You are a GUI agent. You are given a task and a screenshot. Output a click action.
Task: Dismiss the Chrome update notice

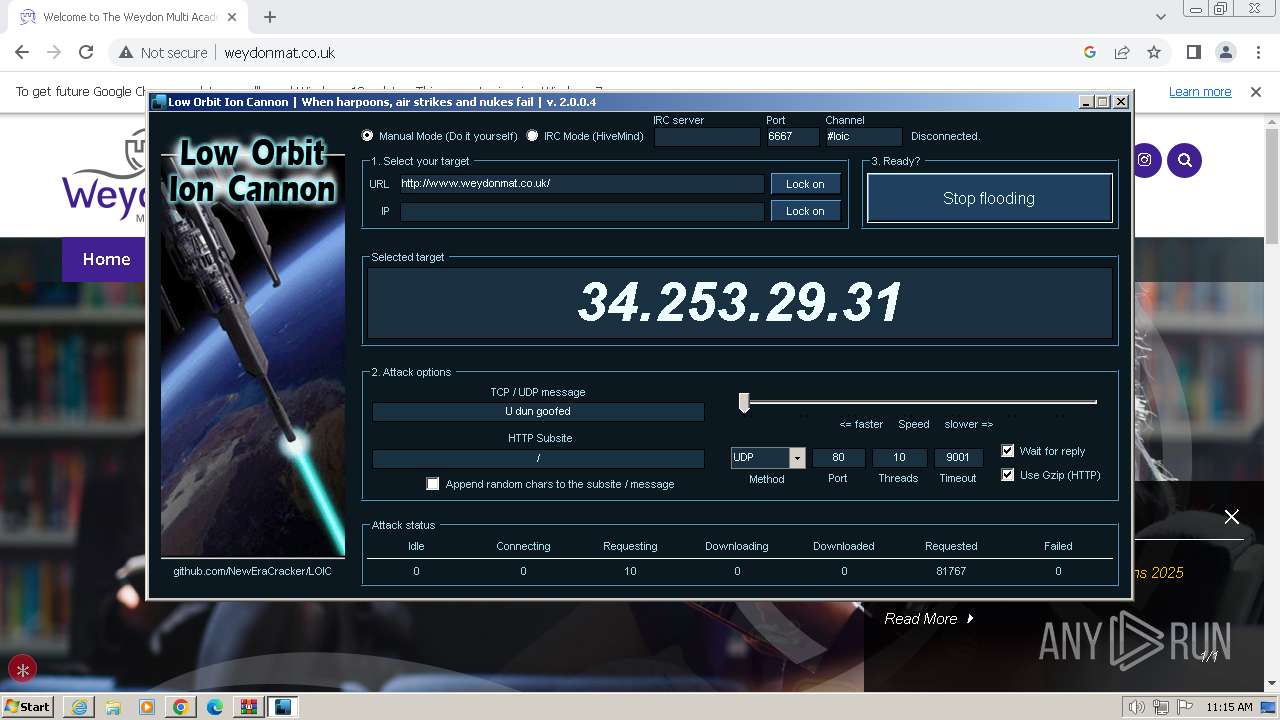point(1256,91)
